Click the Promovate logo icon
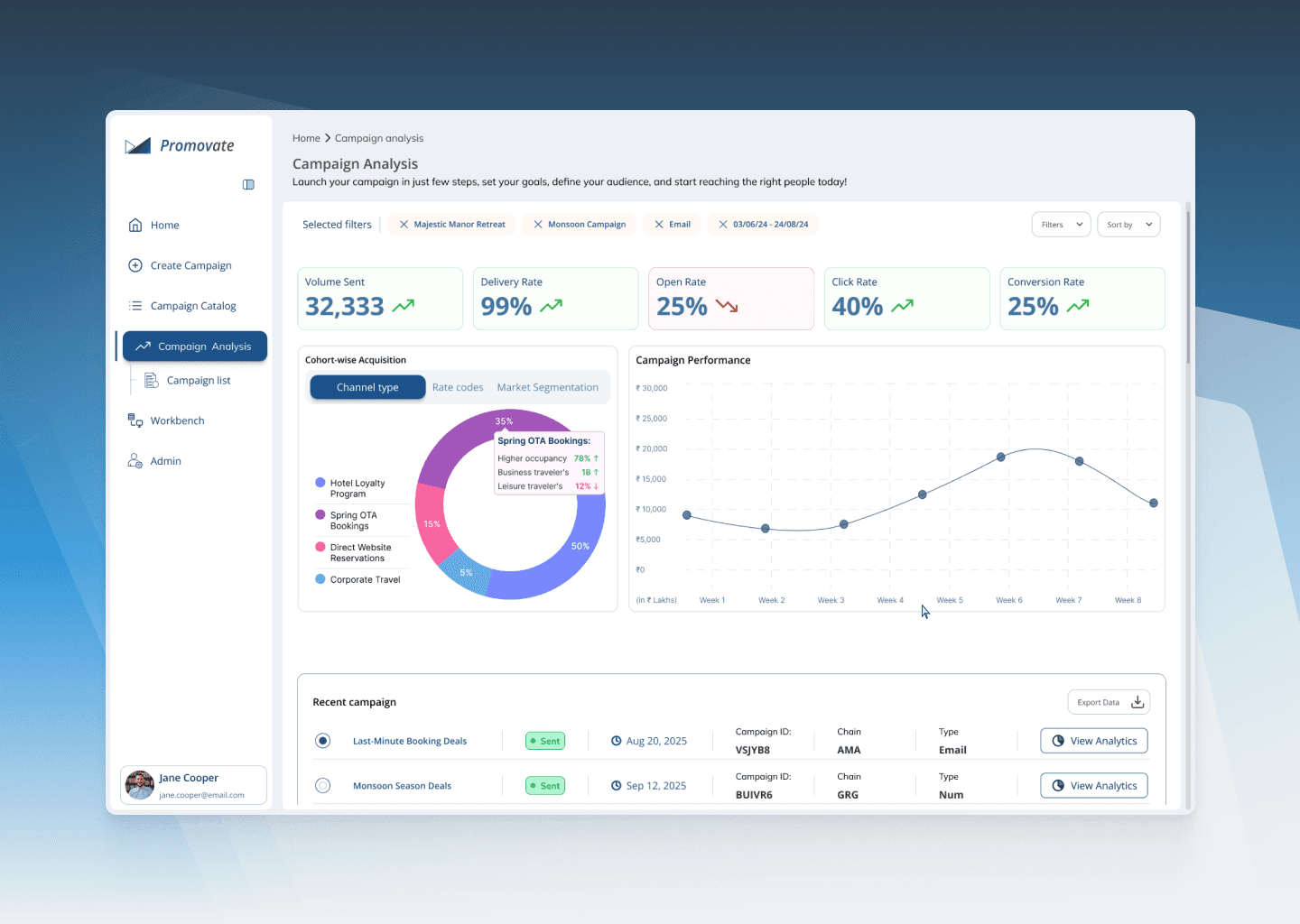The width and height of the screenshot is (1300, 924). tap(137, 146)
